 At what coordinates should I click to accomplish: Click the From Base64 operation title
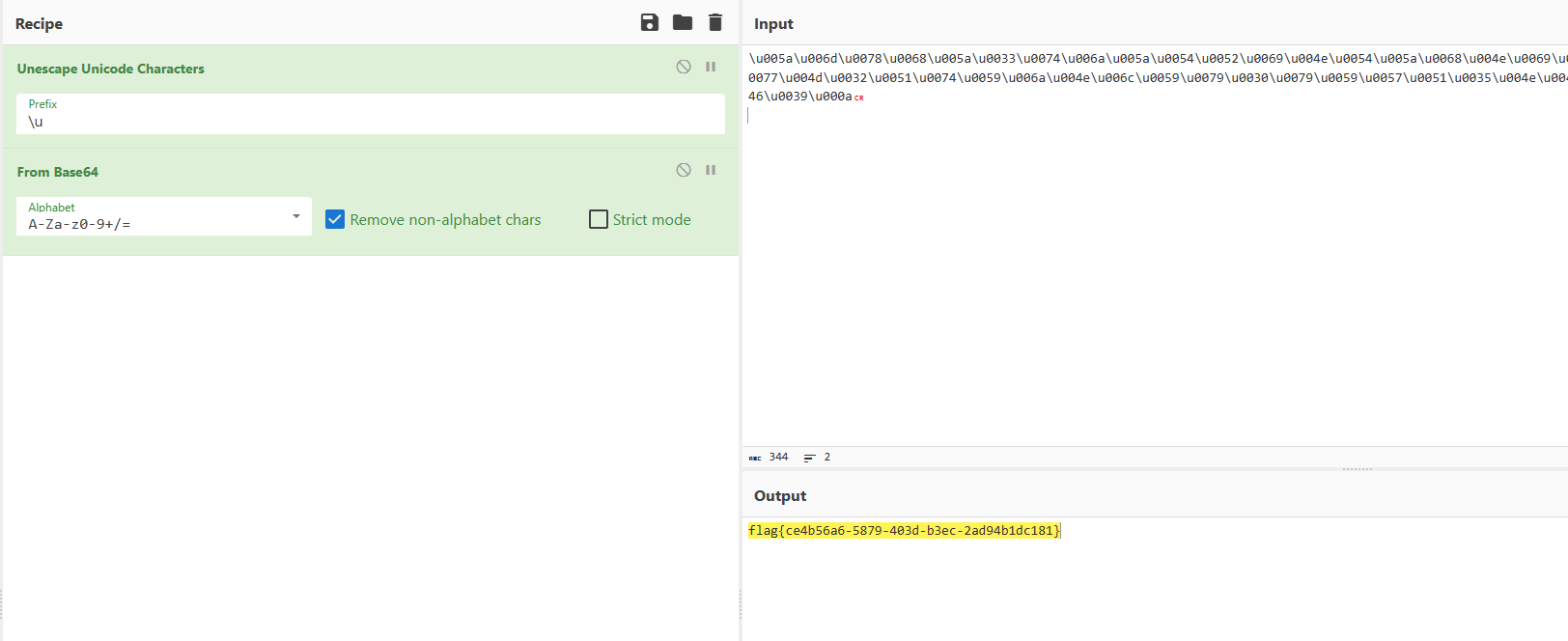(x=58, y=172)
